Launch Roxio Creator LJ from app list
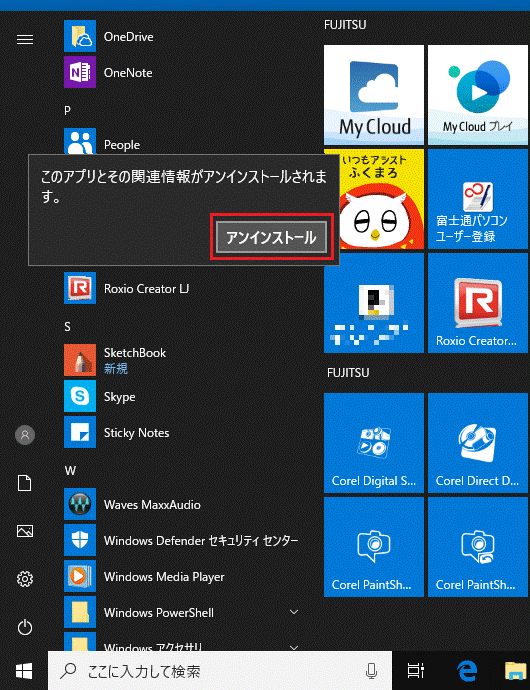Viewport: 530px width, 690px height. tap(80, 288)
